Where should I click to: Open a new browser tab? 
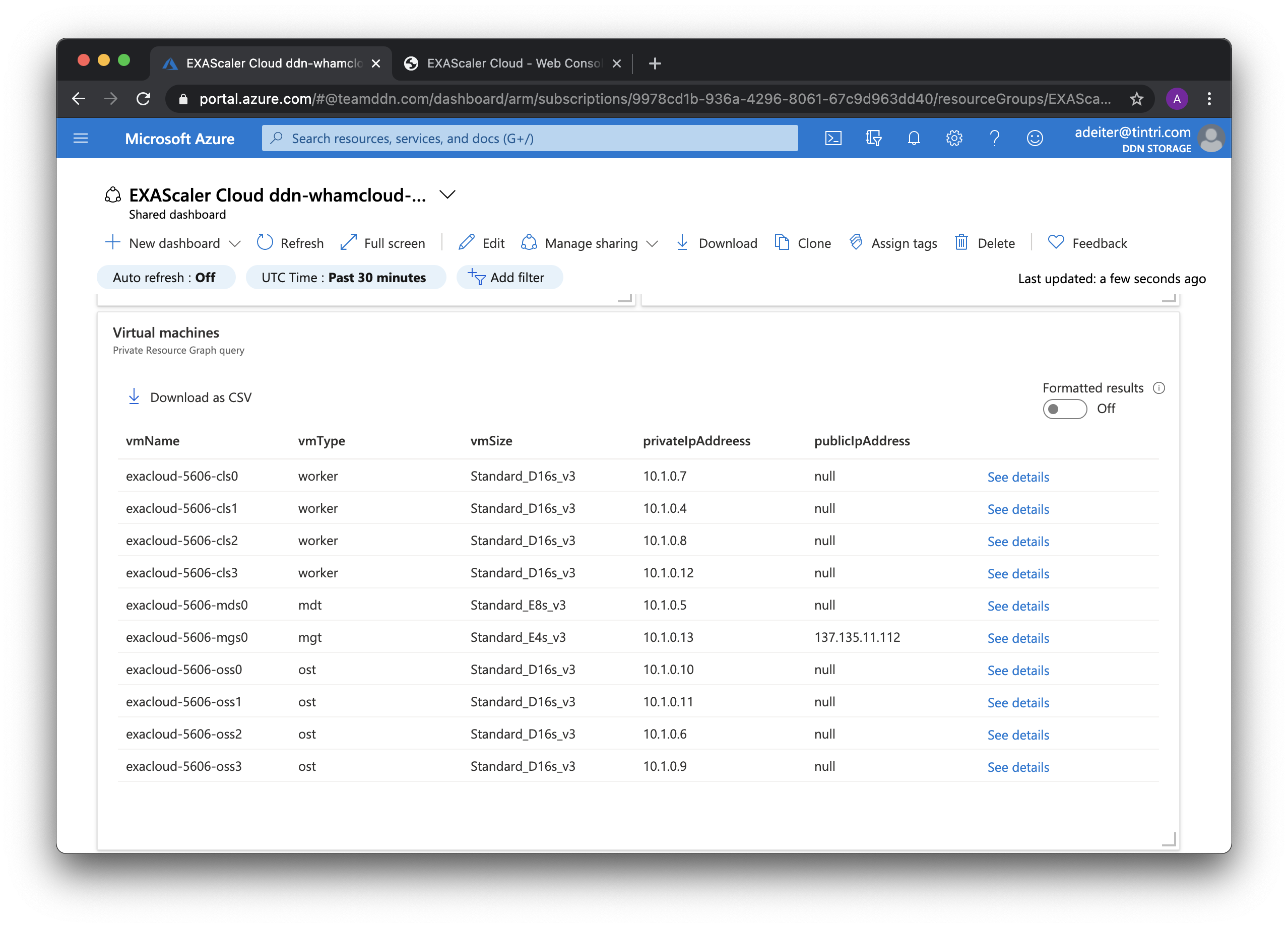655,63
